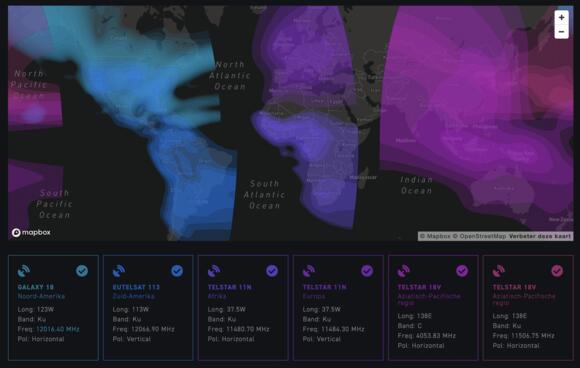580x368 pixels.
Task: Click the 12016.40 MHz frequency value
Action: click(x=58, y=329)
